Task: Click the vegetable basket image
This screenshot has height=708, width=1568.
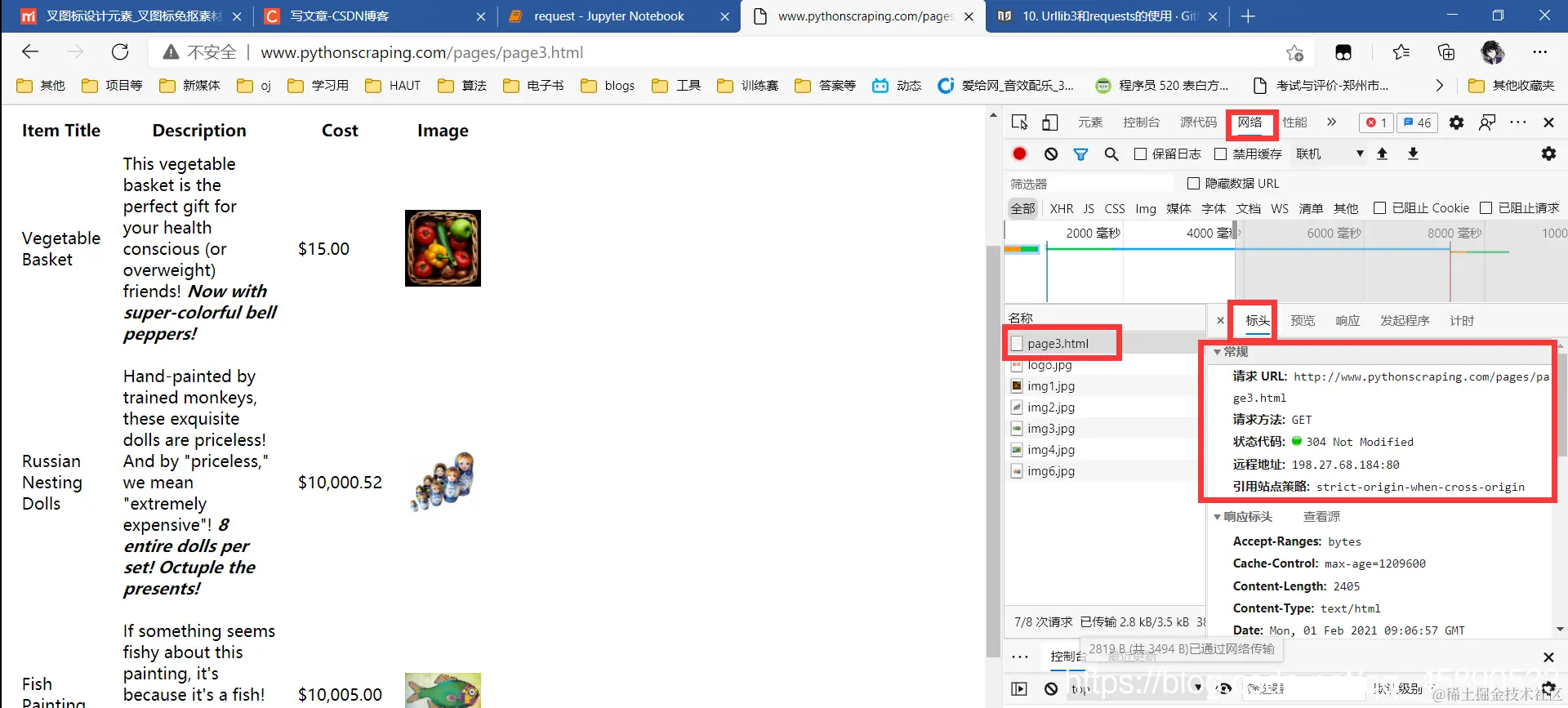Action: pyautogui.click(x=443, y=248)
